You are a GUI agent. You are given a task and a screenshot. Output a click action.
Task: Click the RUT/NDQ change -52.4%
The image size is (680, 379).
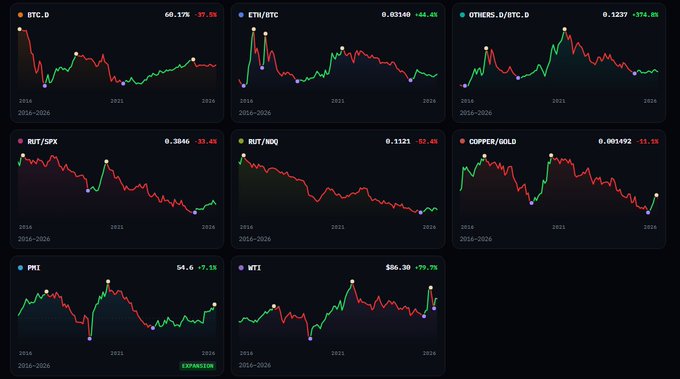[x=426, y=141]
